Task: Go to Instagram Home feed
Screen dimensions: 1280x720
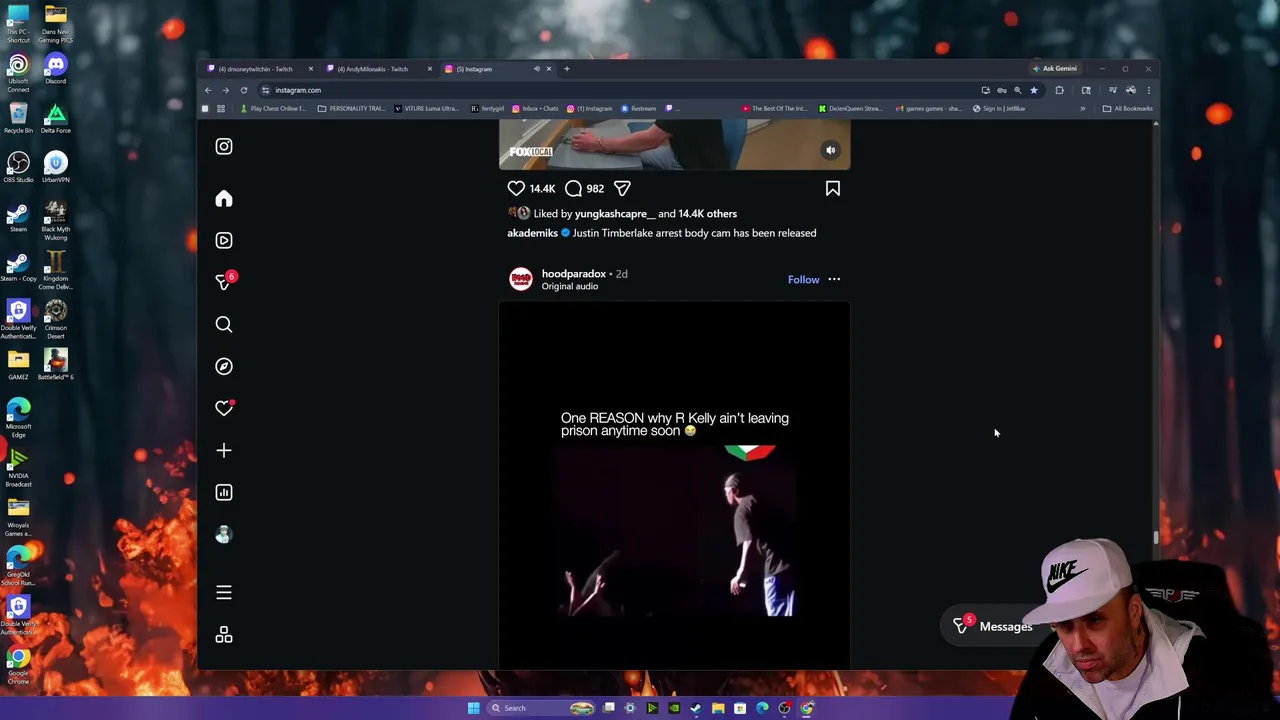Action: point(224,199)
